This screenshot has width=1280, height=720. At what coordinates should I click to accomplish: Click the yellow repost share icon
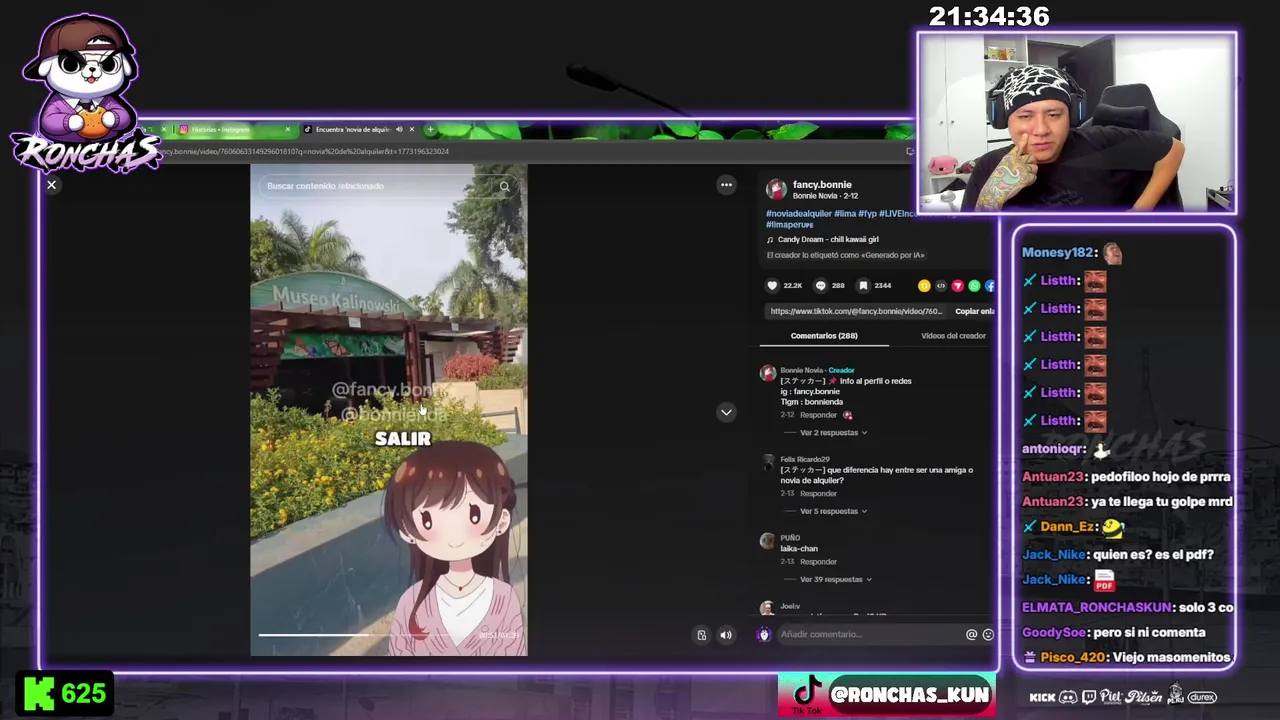pos(924,286)
